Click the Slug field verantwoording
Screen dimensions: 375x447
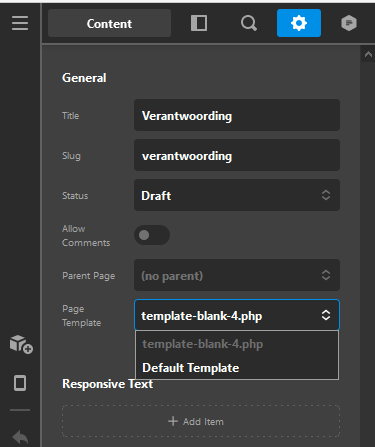[237, 155]
